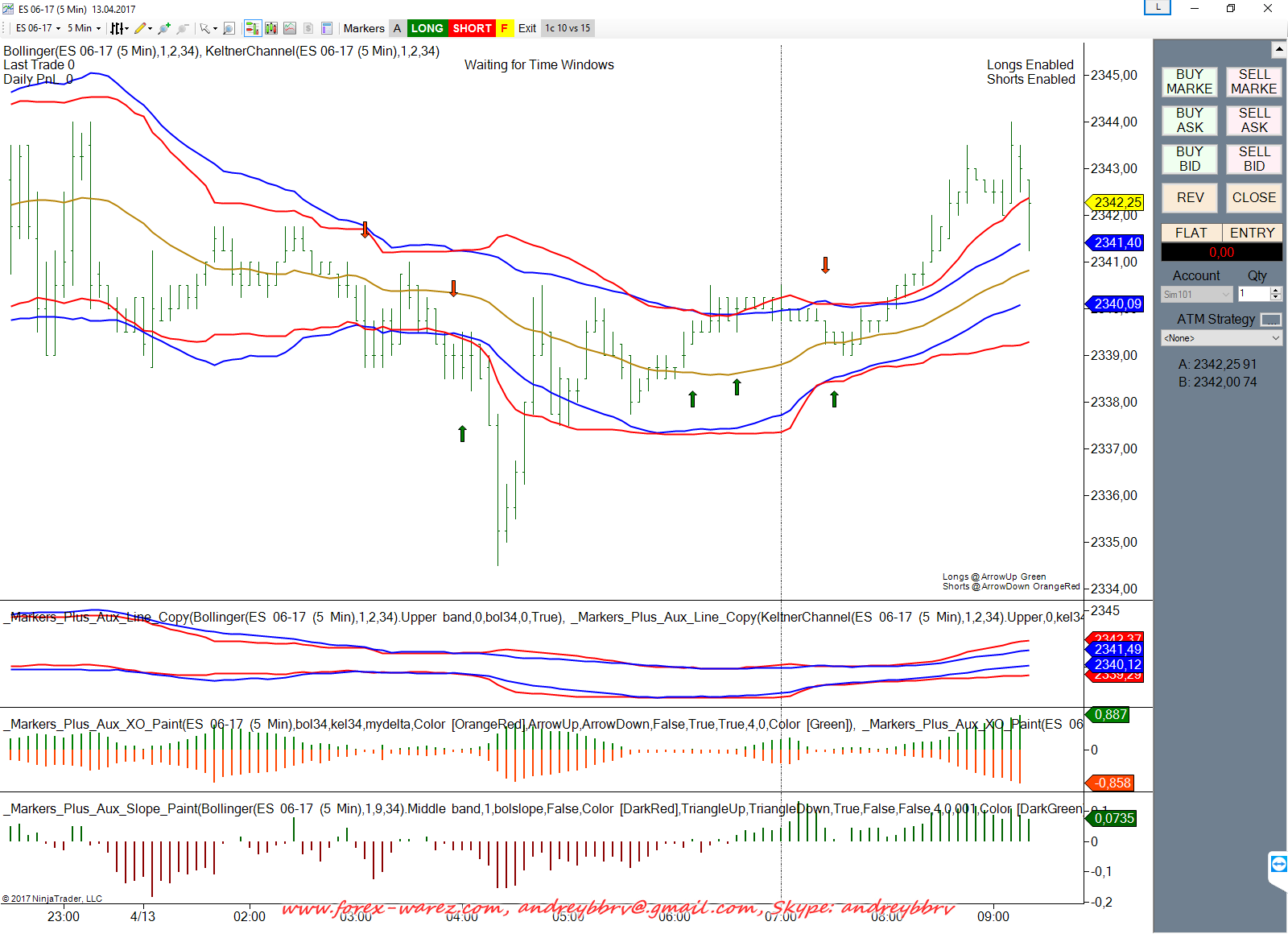
Task: Click the Qty quantity input field
Action: (x=1254, y=294)
